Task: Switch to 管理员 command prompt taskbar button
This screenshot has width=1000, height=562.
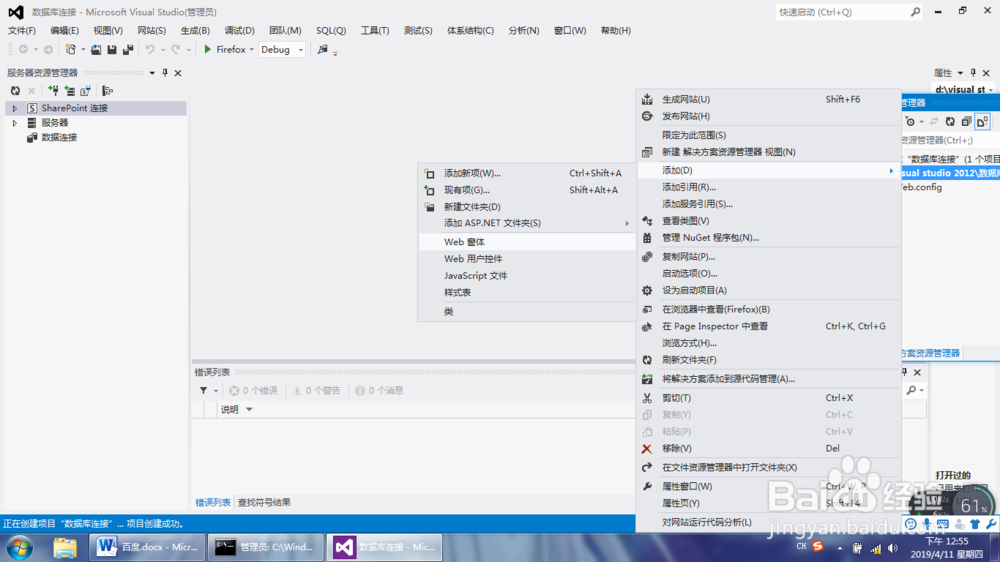Action: point(265,547)
